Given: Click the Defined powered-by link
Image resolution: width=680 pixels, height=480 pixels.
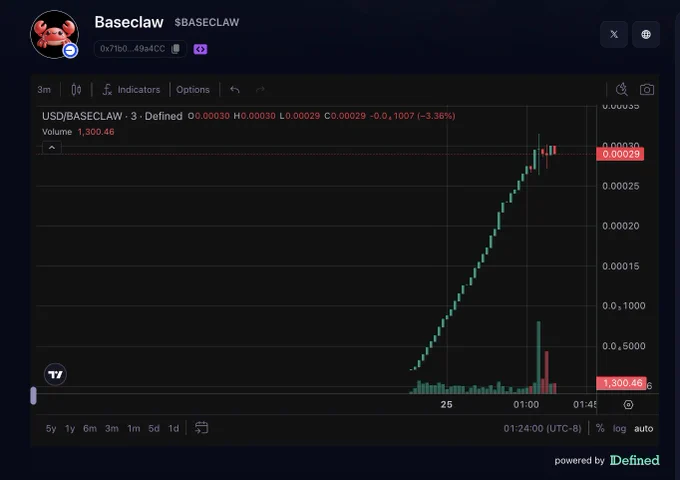Looking at the screenshot, I should 634,460.
